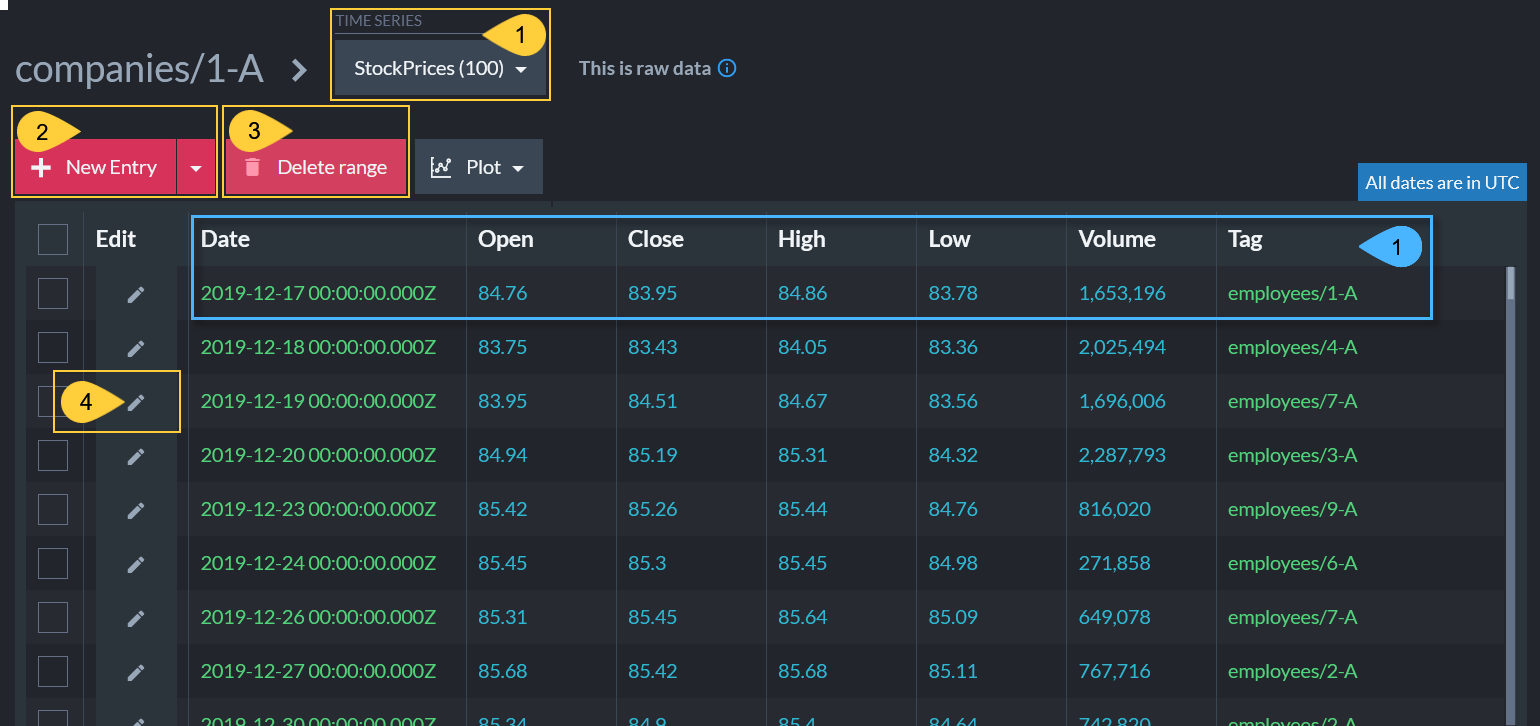Click the New Entry button

tap(96, 167)
